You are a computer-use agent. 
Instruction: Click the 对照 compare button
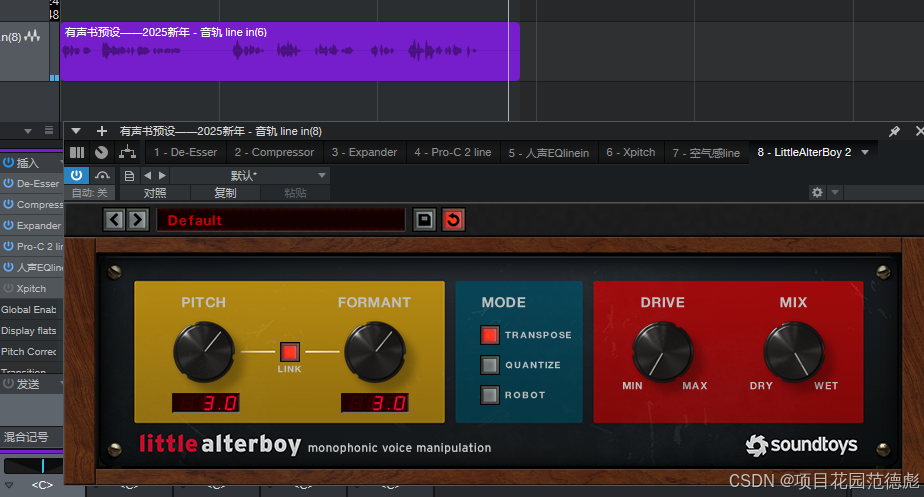155,193
